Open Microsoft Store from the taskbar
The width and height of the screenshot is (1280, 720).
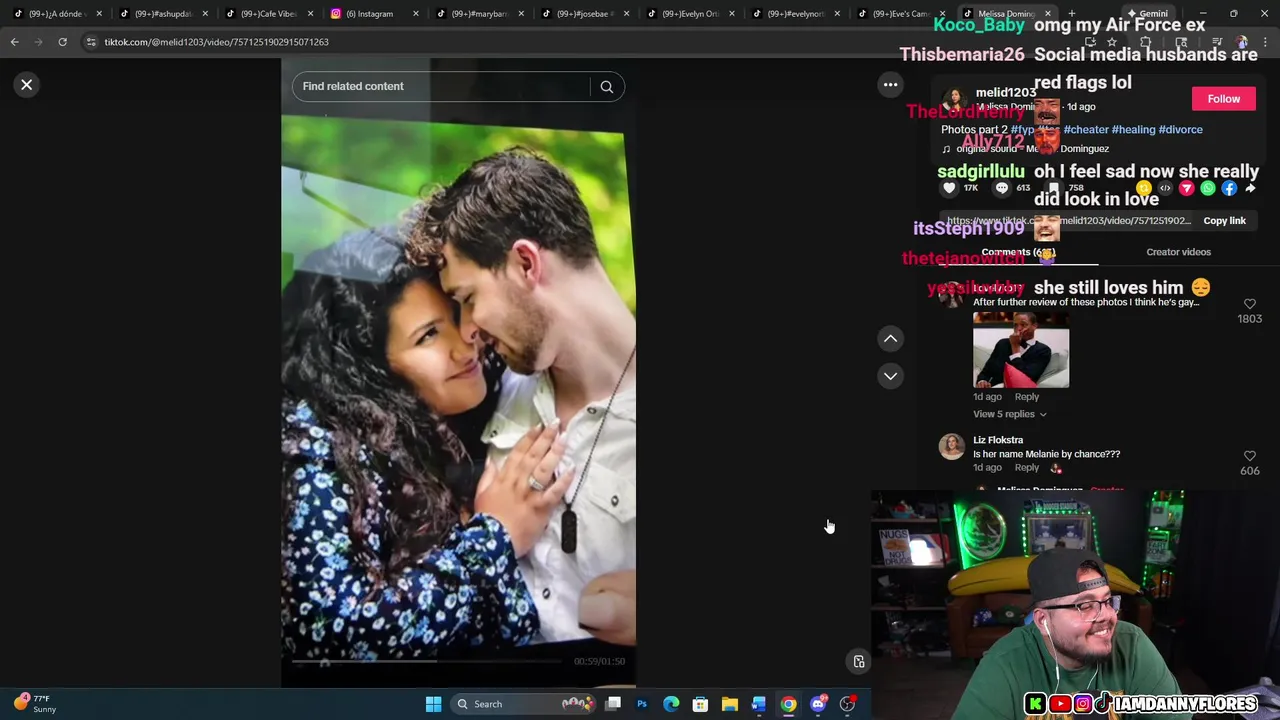700,704
